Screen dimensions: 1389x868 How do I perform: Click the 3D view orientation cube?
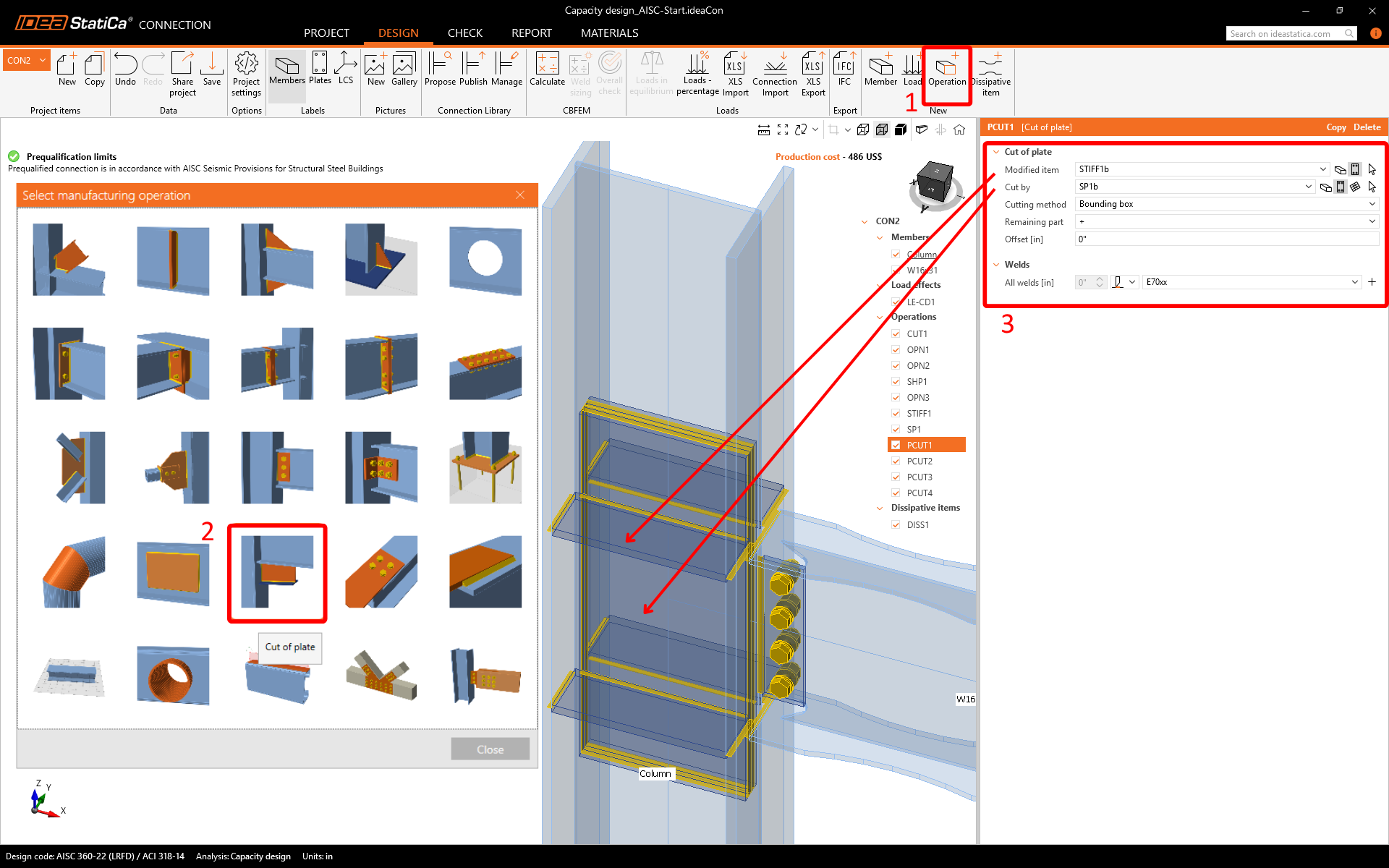[x=936, y=184]
